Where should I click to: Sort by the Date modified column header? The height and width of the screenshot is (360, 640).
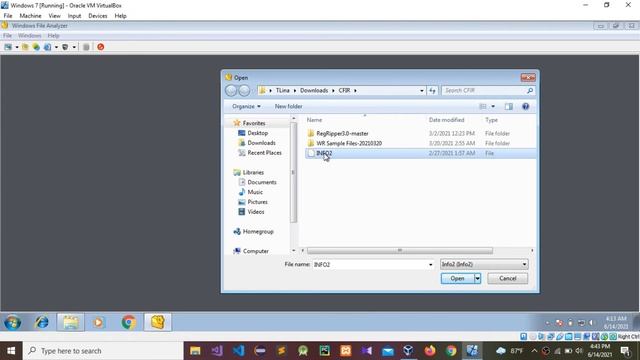tap(446, 120)
